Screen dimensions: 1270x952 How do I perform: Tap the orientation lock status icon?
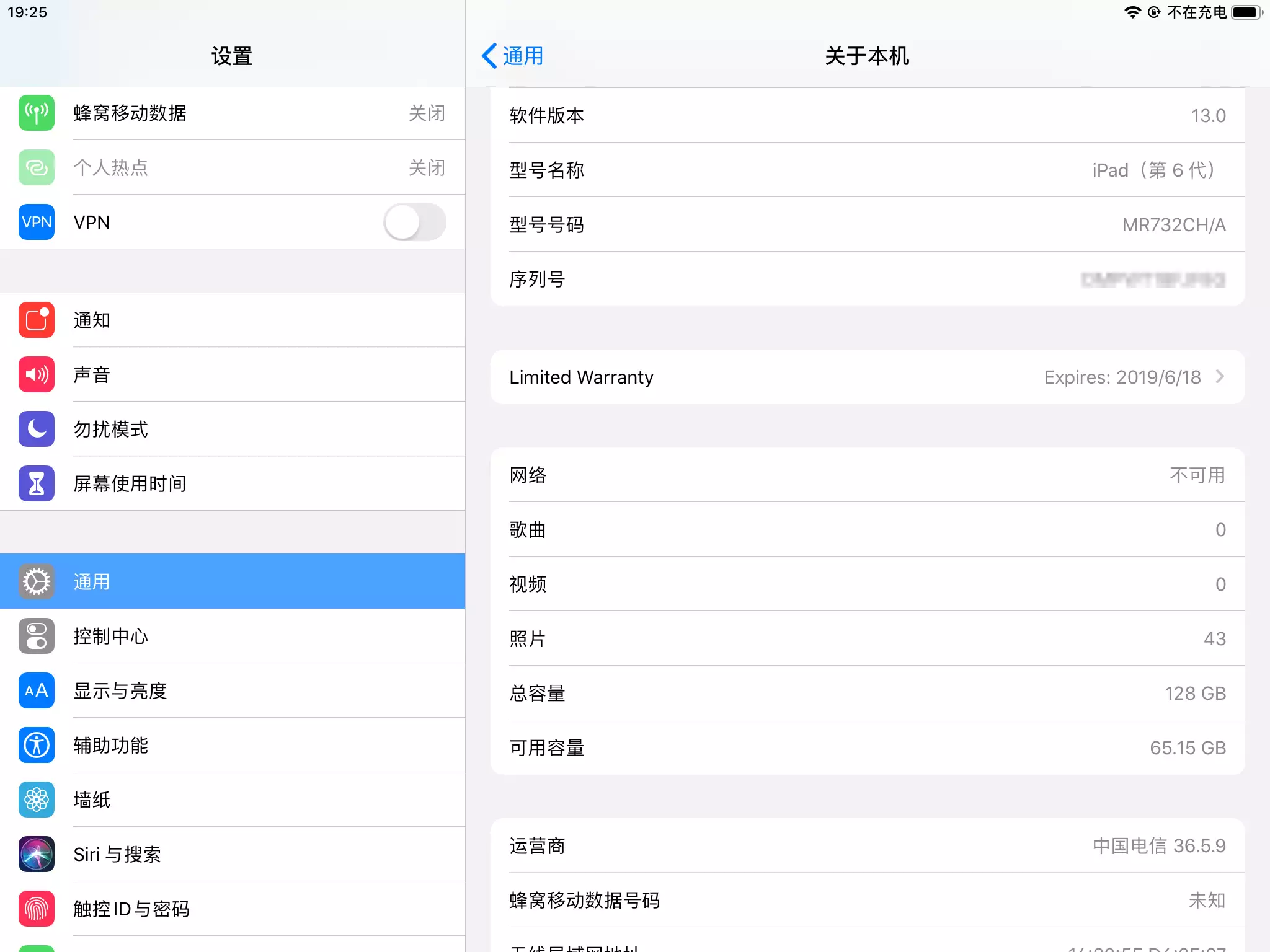(x=1153, y=12)
